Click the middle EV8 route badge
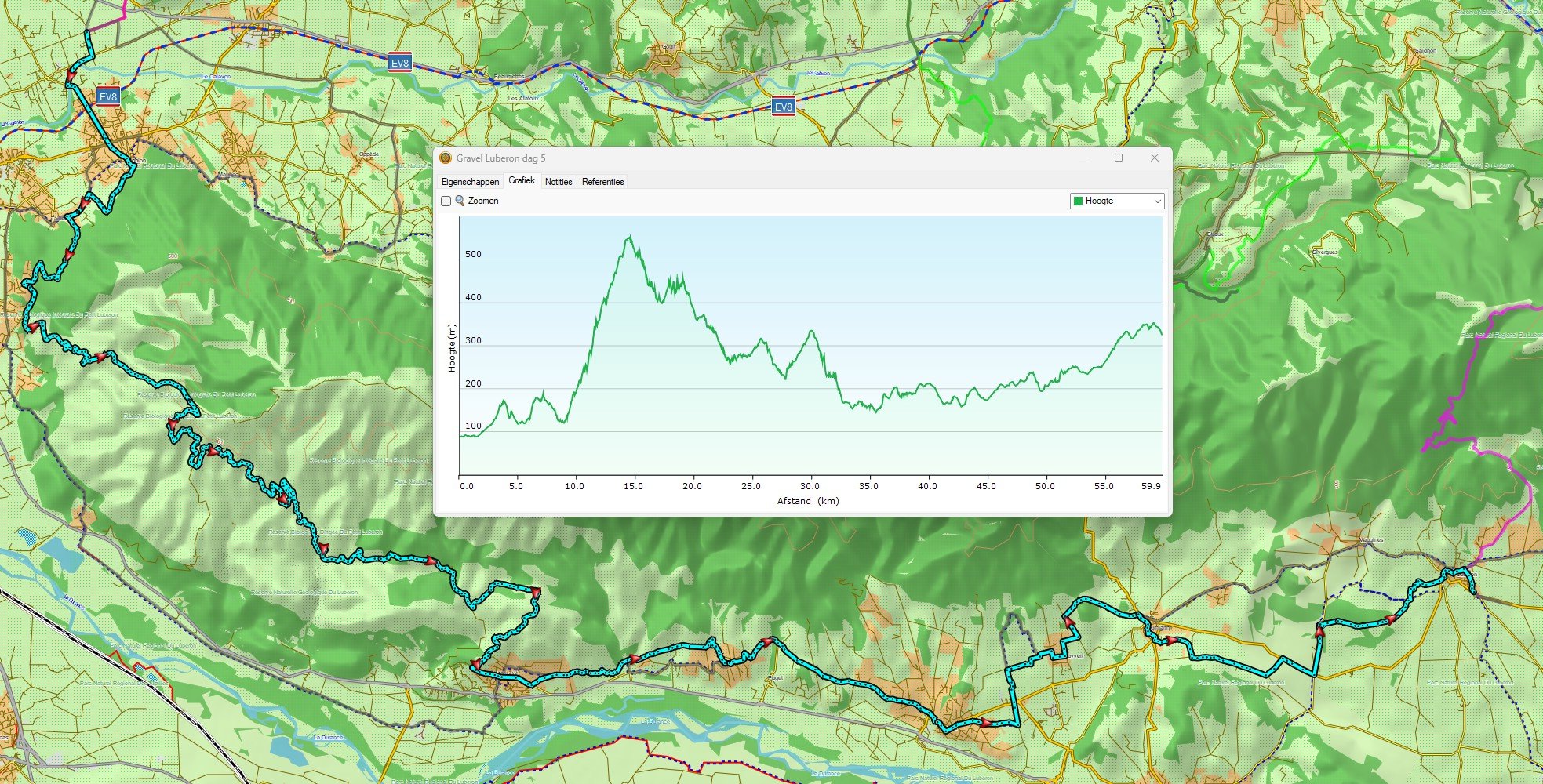 399,64
